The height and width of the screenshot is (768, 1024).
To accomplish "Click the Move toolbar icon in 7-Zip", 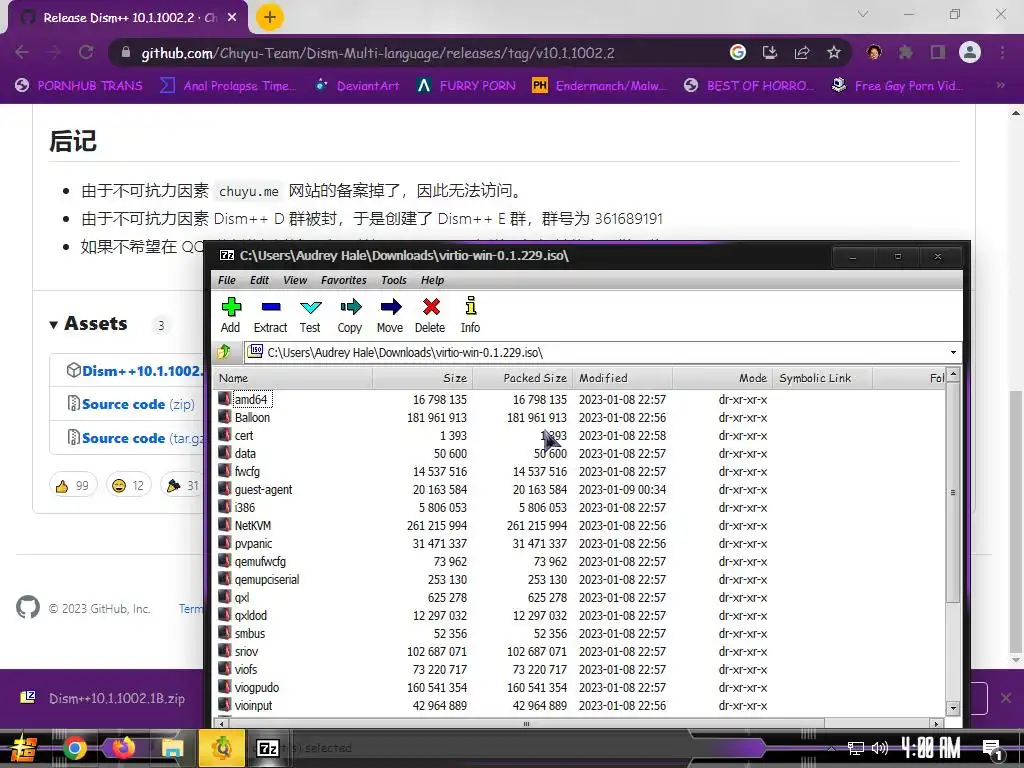I will pyautogui.click(x=390, y=315).
